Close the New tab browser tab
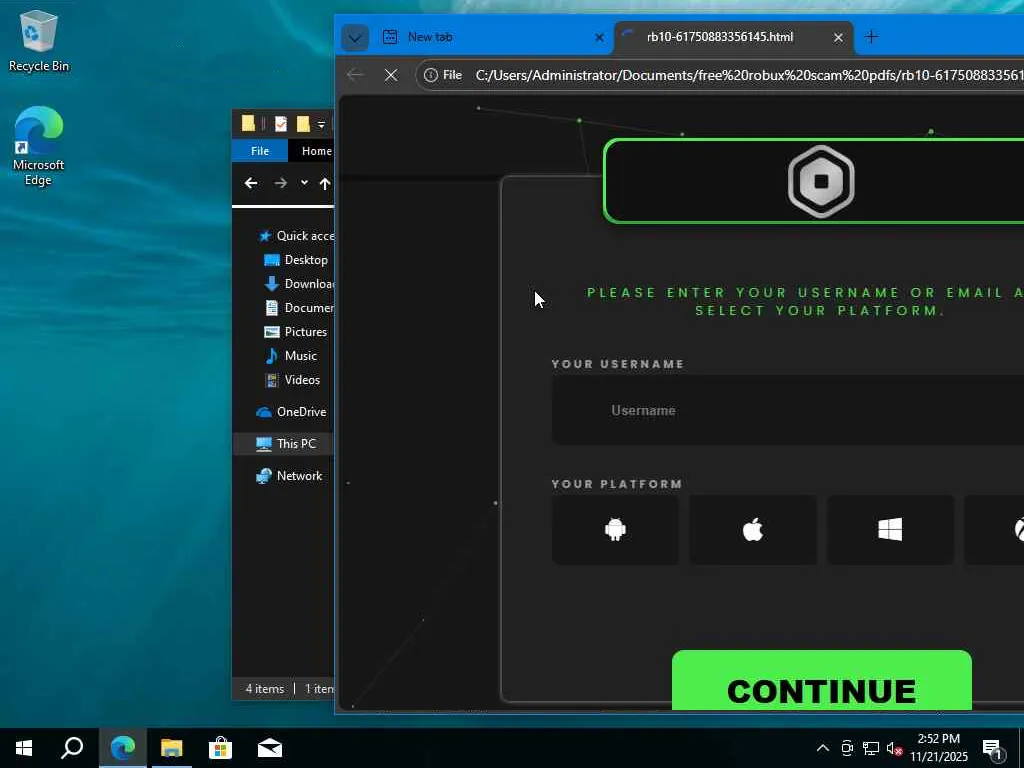Viewport: 1024px width, 768px height. coord(599,38)
